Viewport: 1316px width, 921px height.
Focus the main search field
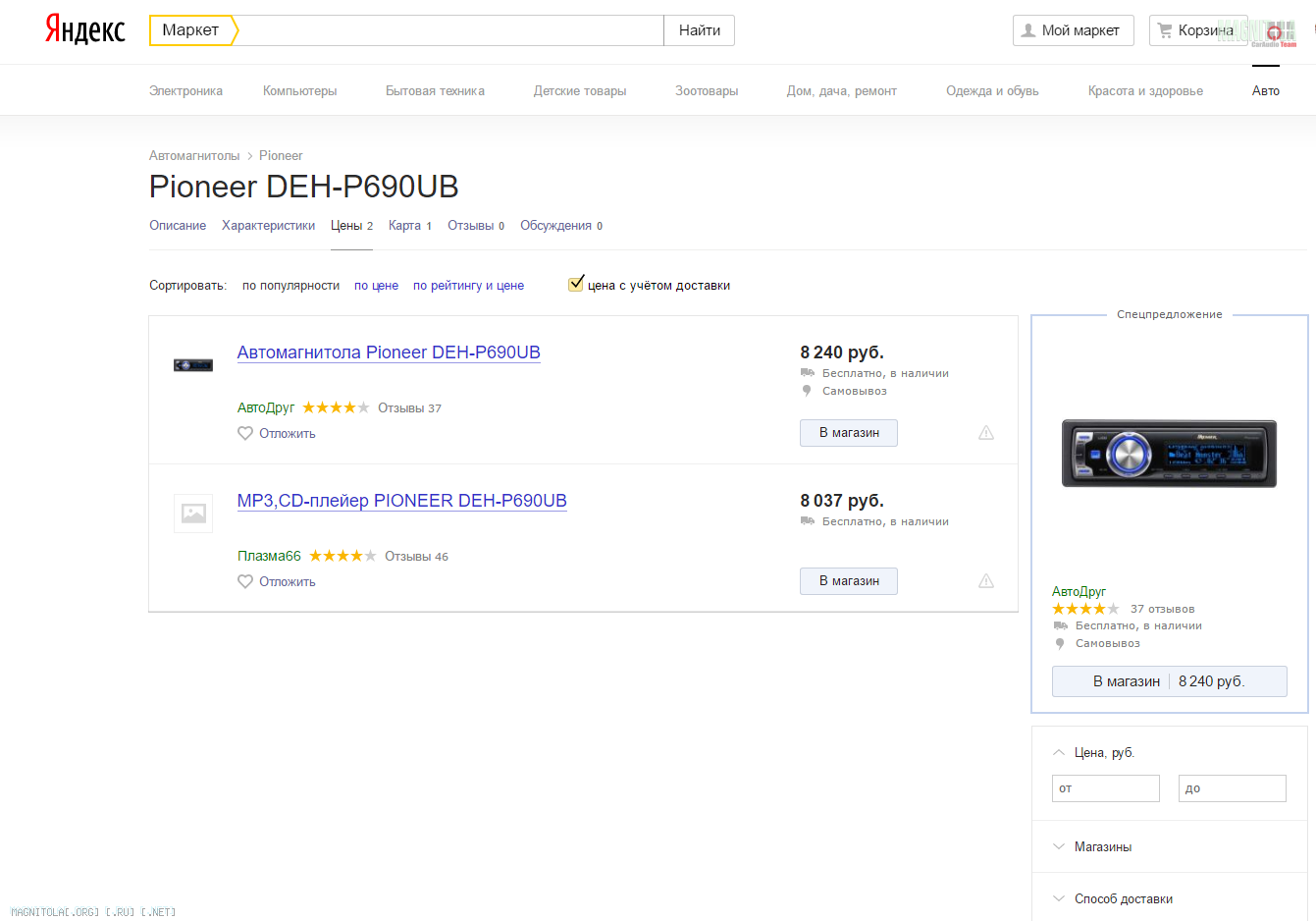(450, 30)
